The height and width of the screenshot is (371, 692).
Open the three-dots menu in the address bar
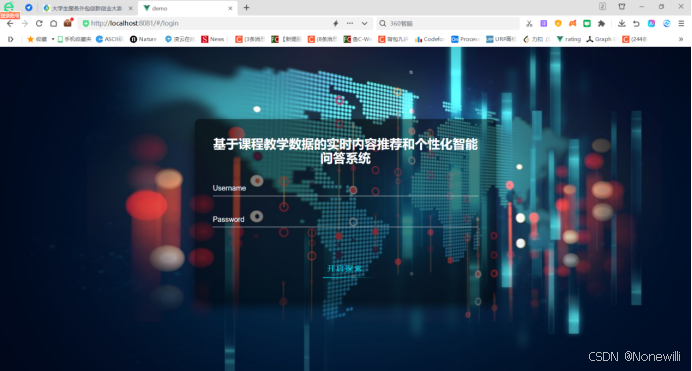350,23
